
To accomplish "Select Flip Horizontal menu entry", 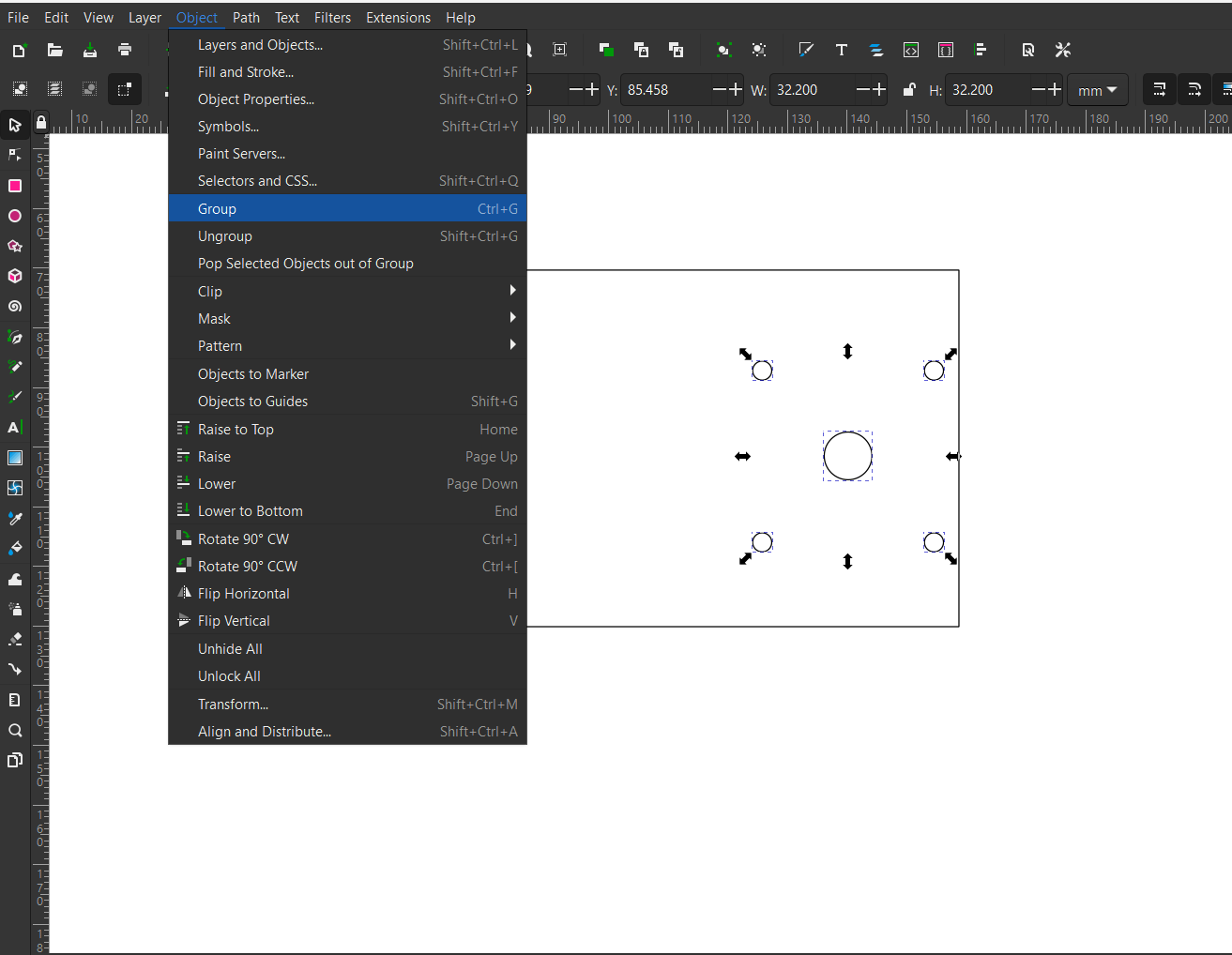I will 348,594.
